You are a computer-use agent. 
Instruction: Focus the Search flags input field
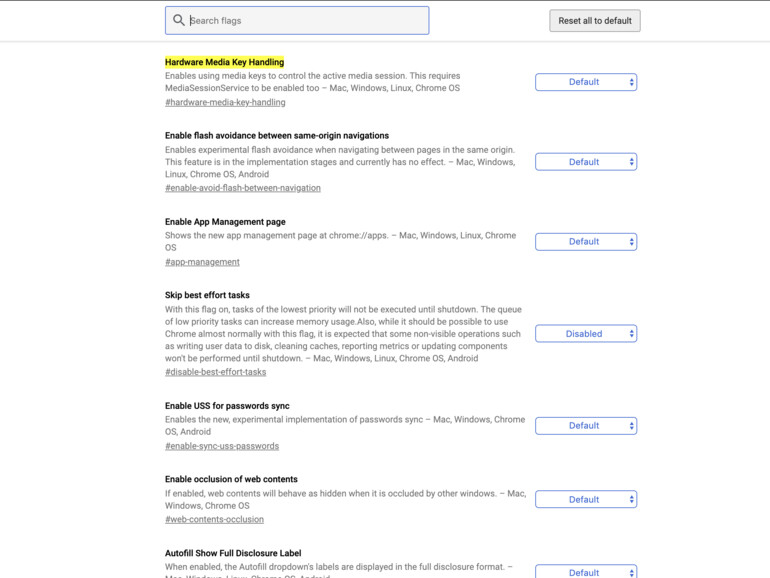[305, 20]
